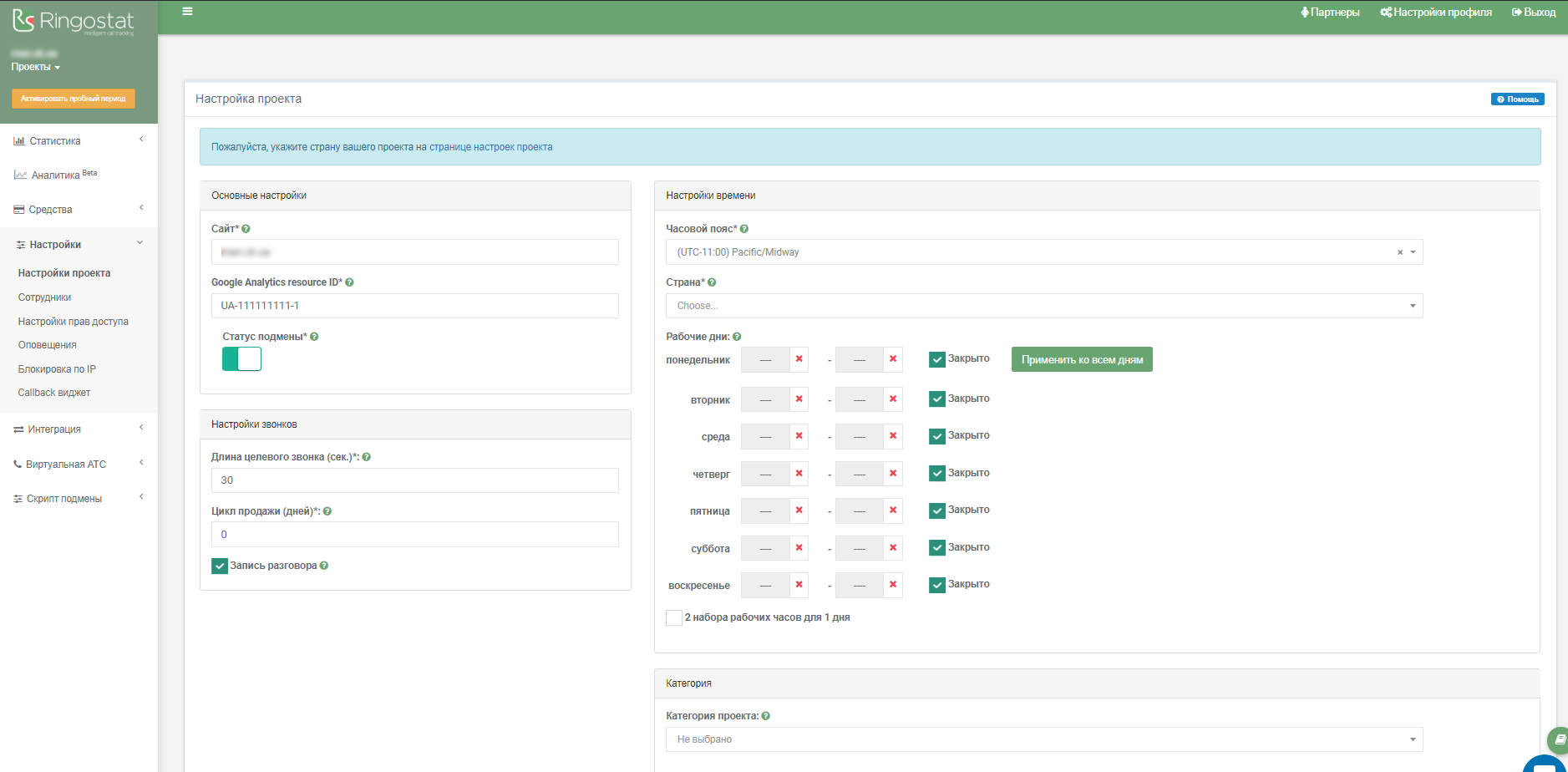The image size is (1568, 772).
Task: Click help icon next to Статус подмены
Action: pos(314,337)
